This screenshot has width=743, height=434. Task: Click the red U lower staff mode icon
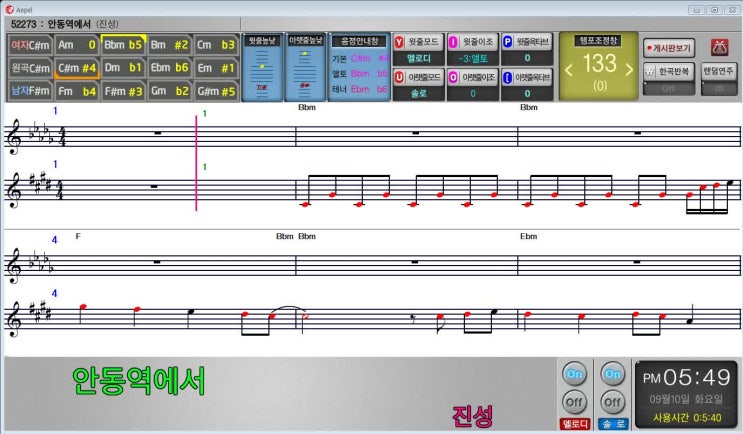coord(401,76)
